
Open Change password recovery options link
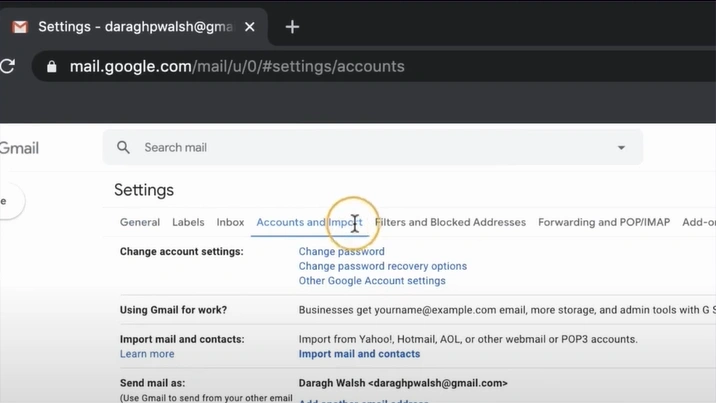(x=383, y=266)
